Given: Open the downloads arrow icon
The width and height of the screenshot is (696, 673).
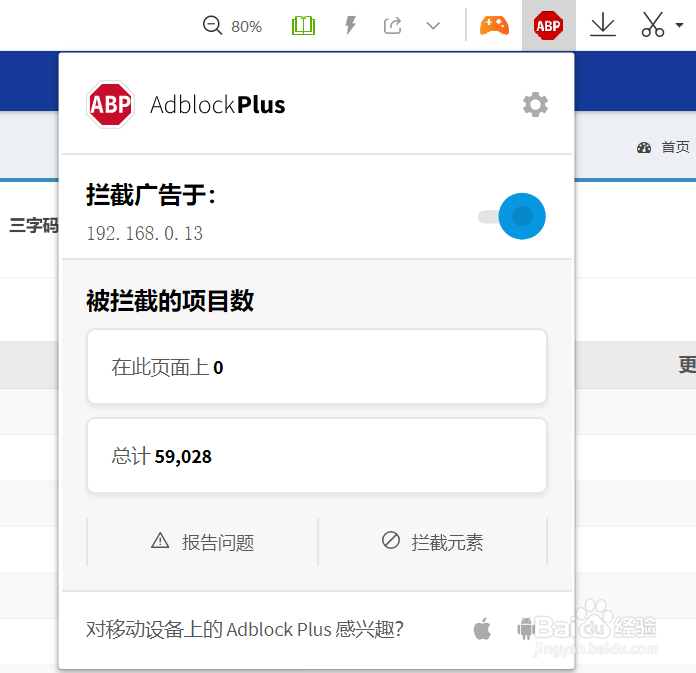Looking at the screenshot, I should point(603,25).
